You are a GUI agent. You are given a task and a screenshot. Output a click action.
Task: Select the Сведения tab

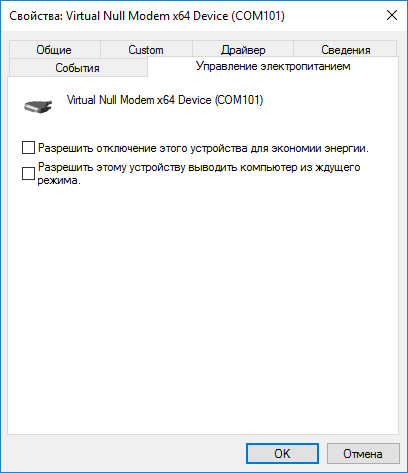[x=346, y=50]
